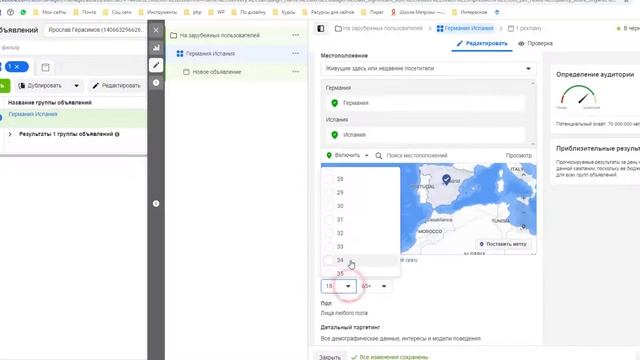Go to Германия Испания breadcrumb
The height and width of the screenshot is (360, 640).
click(465, 29)
